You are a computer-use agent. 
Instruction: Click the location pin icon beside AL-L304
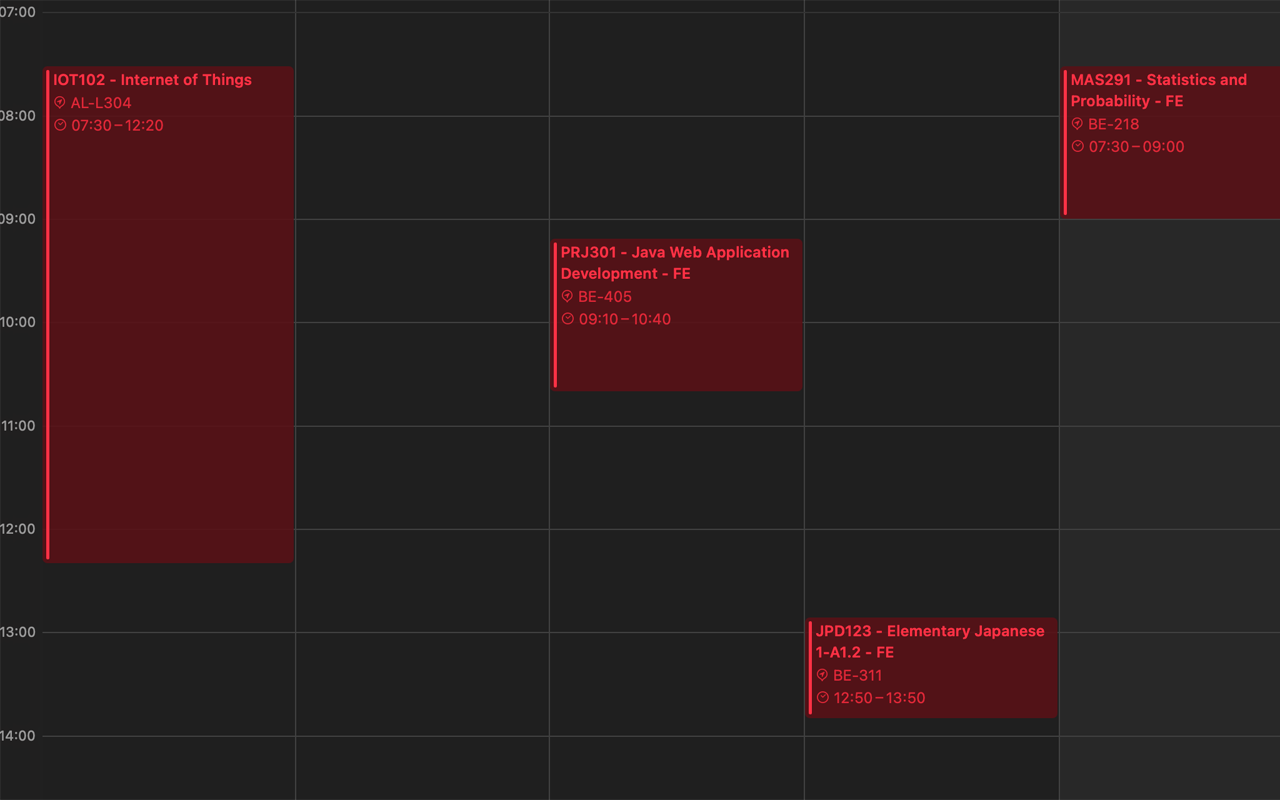pos(60,102)
